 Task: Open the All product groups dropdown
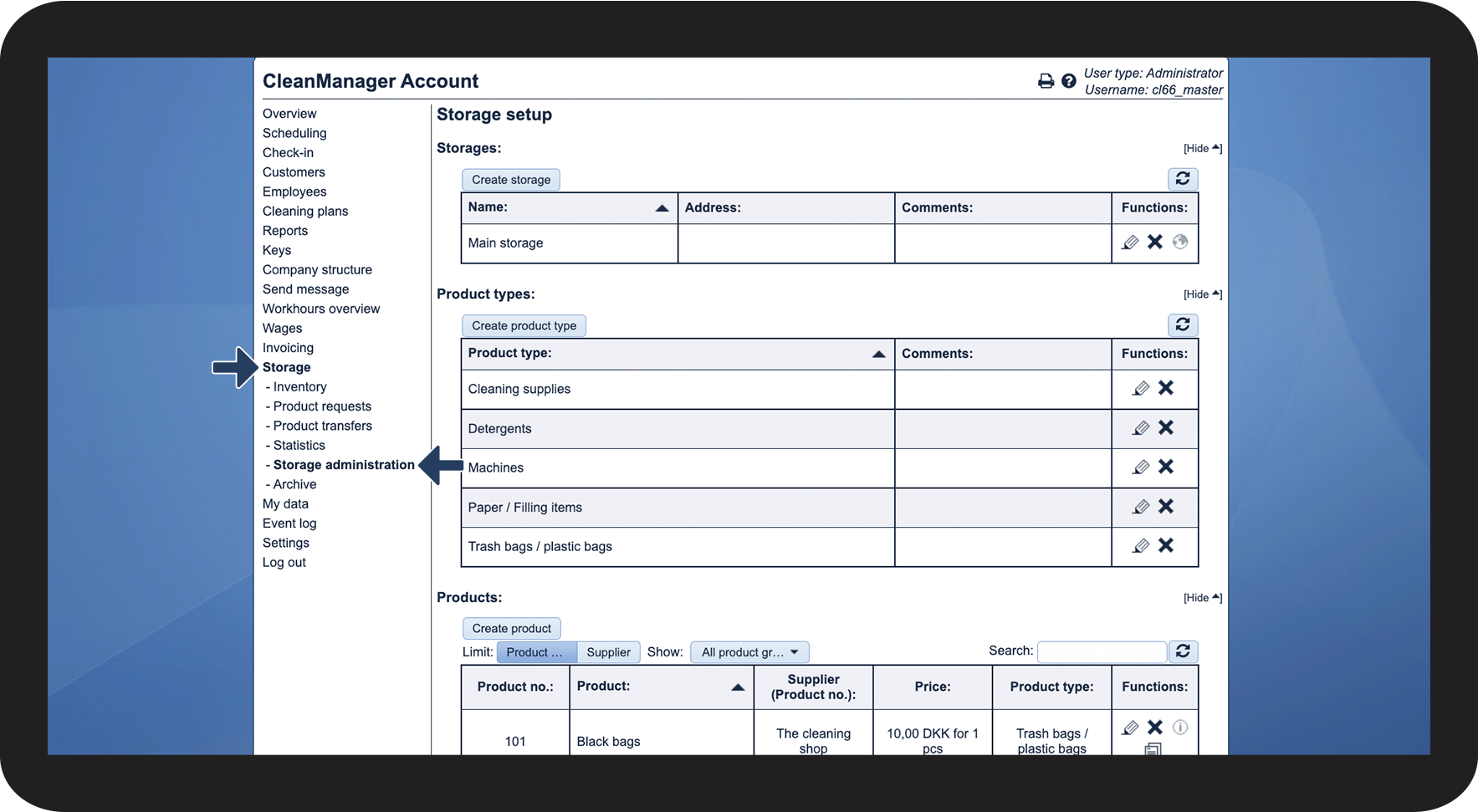pyautogui.click(x=749, y=651)
